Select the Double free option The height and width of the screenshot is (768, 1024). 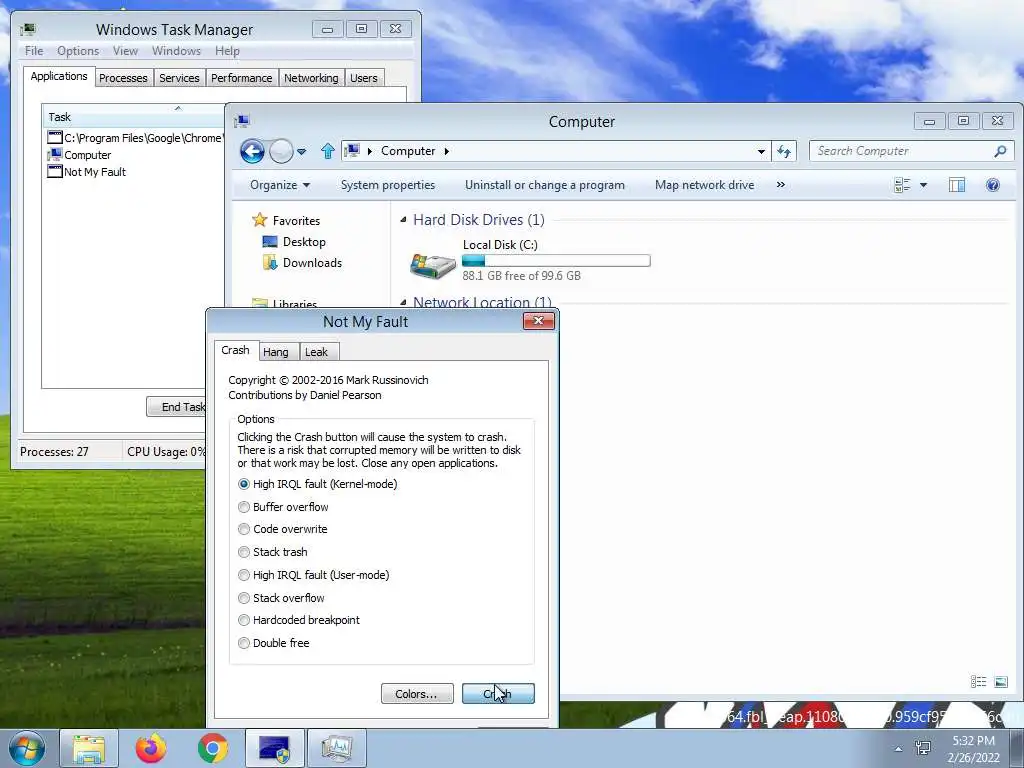pos(274,643)
